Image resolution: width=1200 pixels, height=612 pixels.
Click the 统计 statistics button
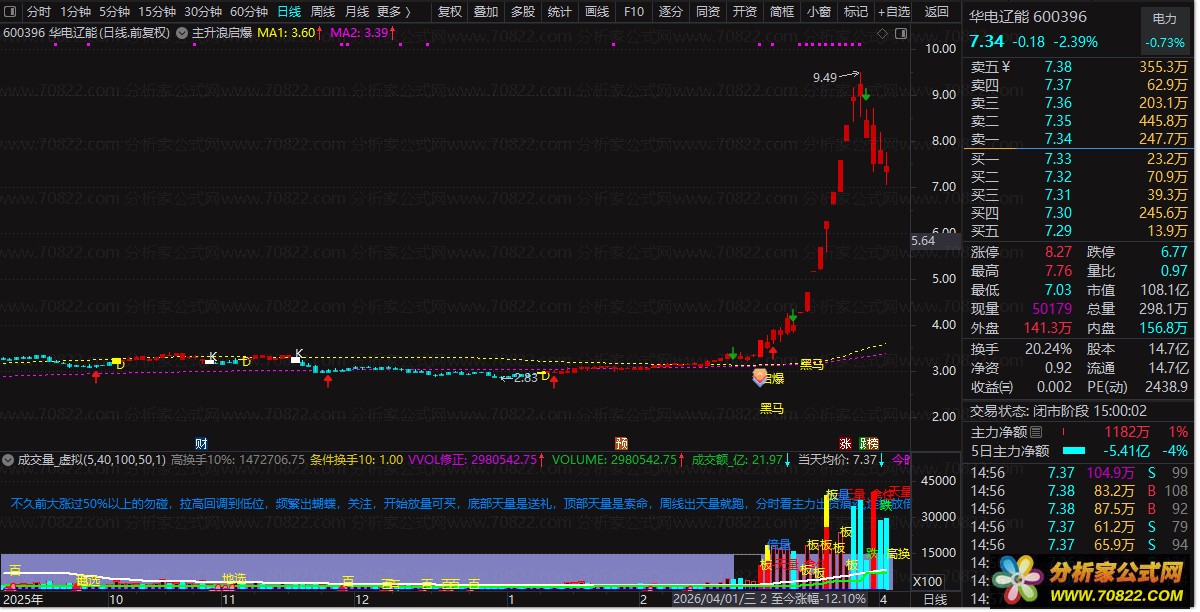560,12
